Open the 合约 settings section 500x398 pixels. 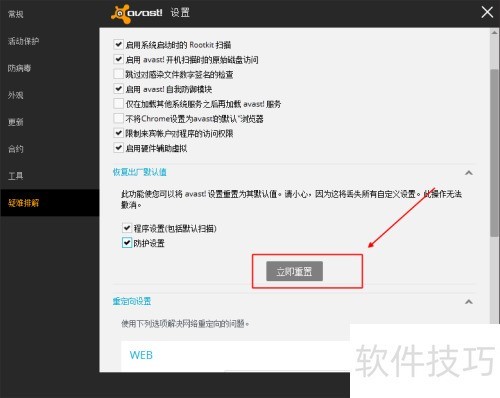point(16,149)
